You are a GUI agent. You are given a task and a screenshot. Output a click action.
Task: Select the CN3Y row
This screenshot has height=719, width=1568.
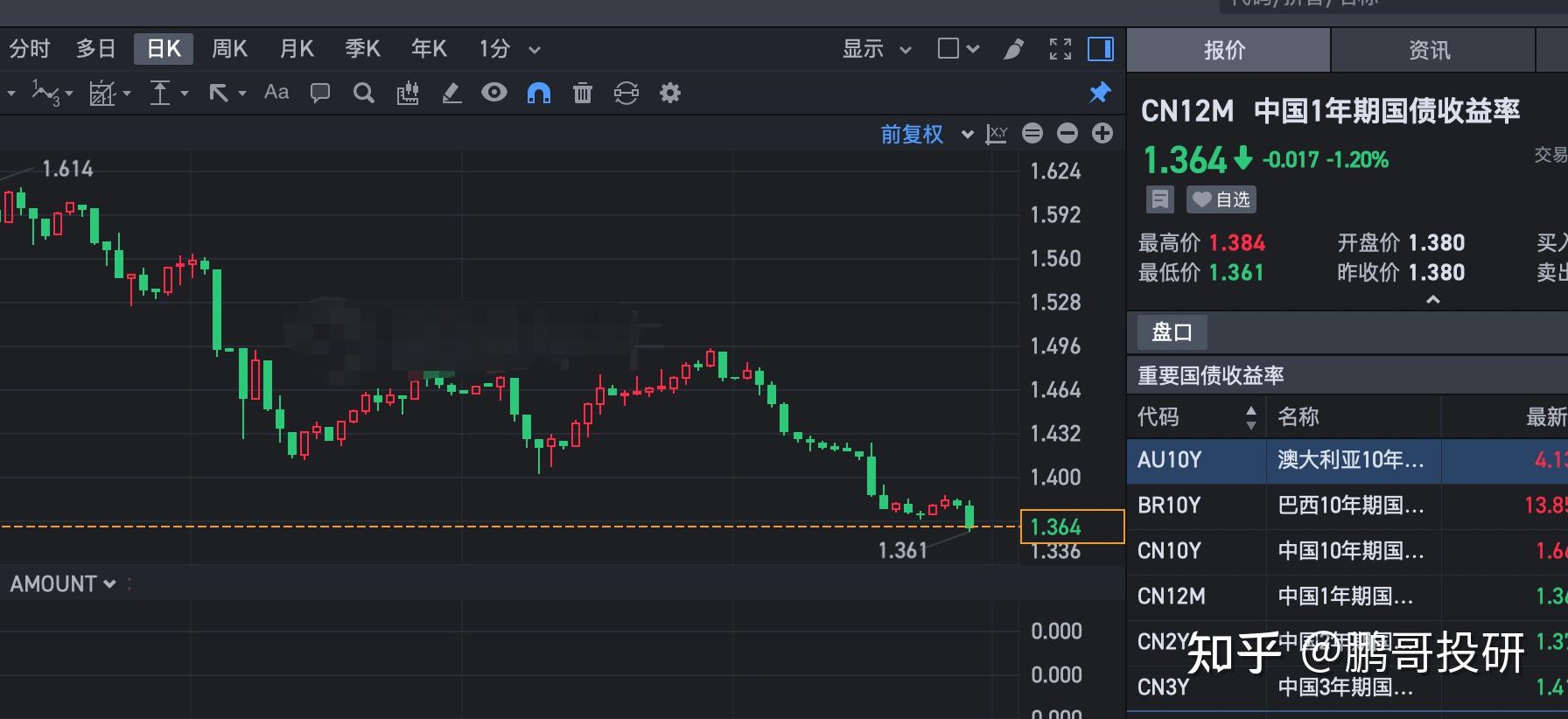(1347, 688)
